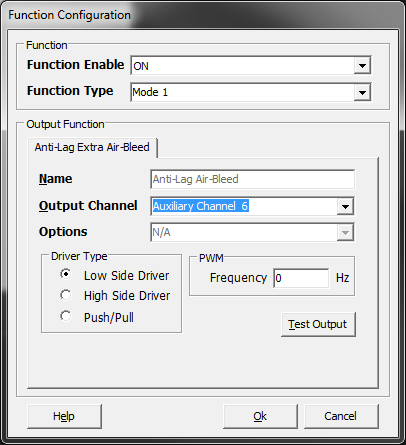Expand the Function Type dropdown arrow
406x445 pixels.
coord(362,92)
